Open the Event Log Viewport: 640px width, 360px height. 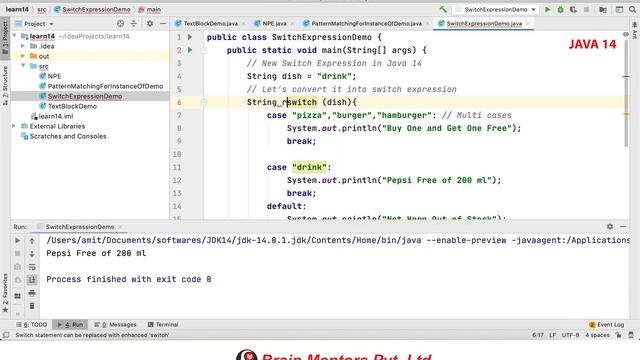tap(607, 324)
